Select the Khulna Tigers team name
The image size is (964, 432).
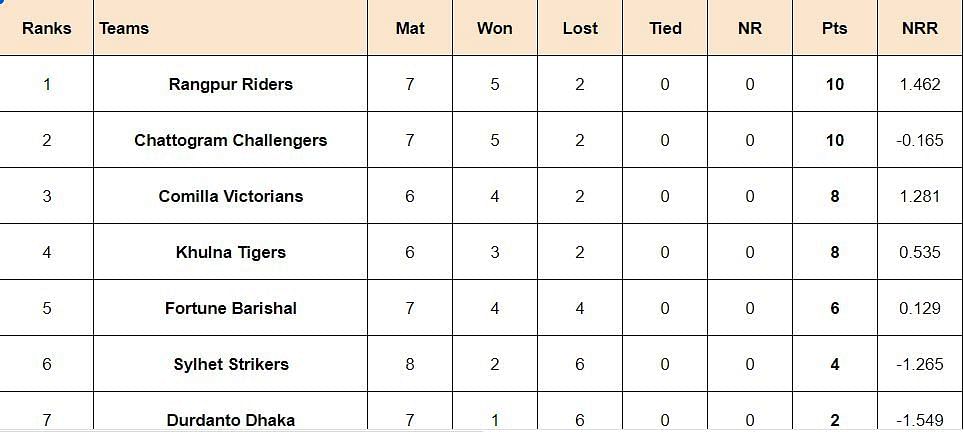(x=231, y=252)
